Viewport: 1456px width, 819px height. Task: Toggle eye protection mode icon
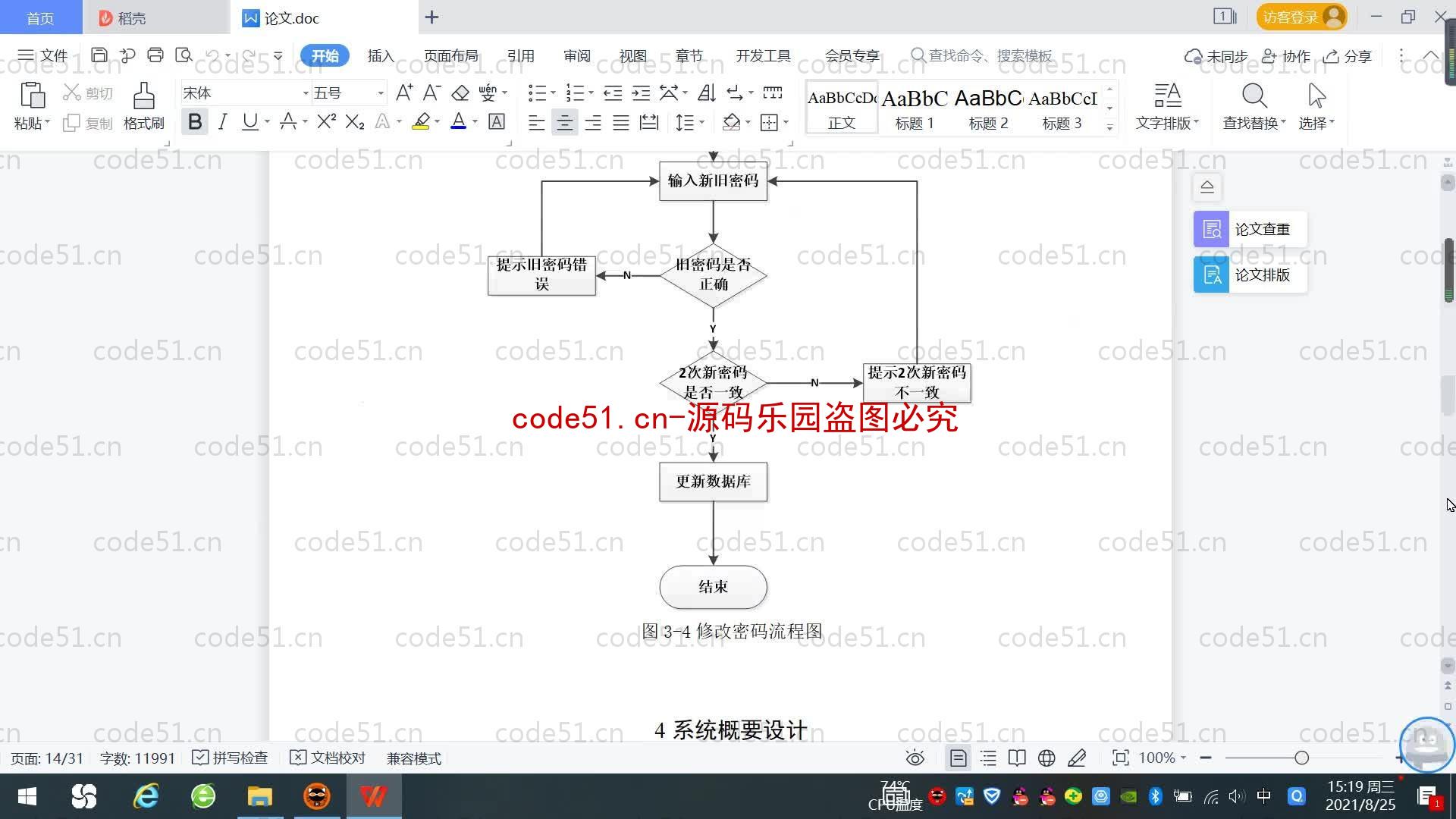pyautogui.click(x=915, y=758)
